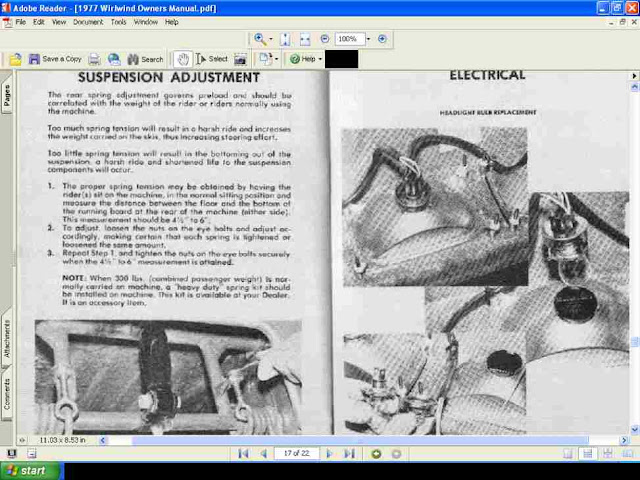Open the Comments side tab
640x480 pixels.
point(7,394)
